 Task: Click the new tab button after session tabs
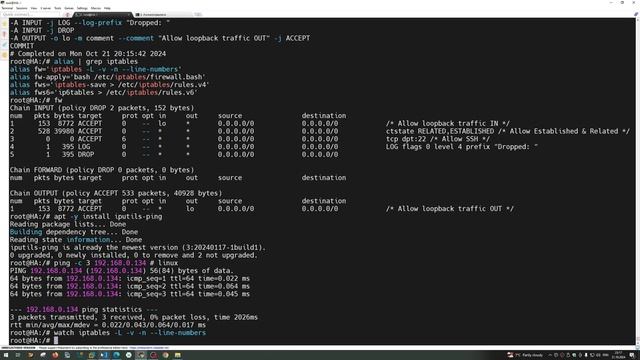(198, 15)
